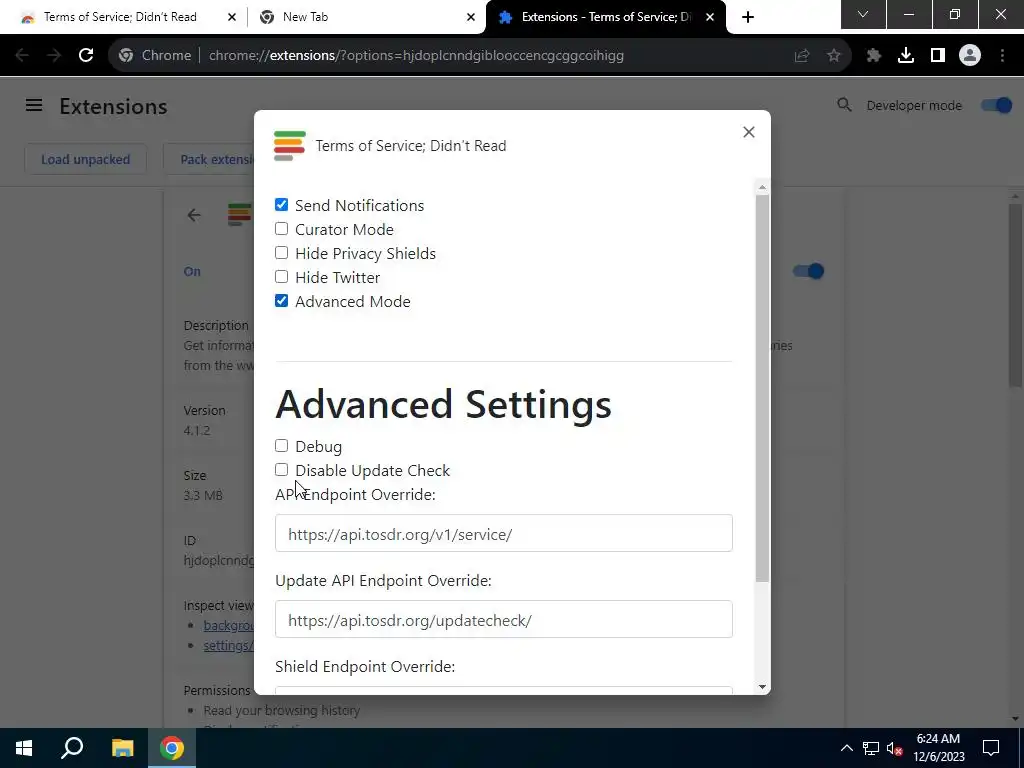The width and height of the screenshot is (1024, 768).
Task: Bookmark this page with star icon
Action: click(834, 56)
